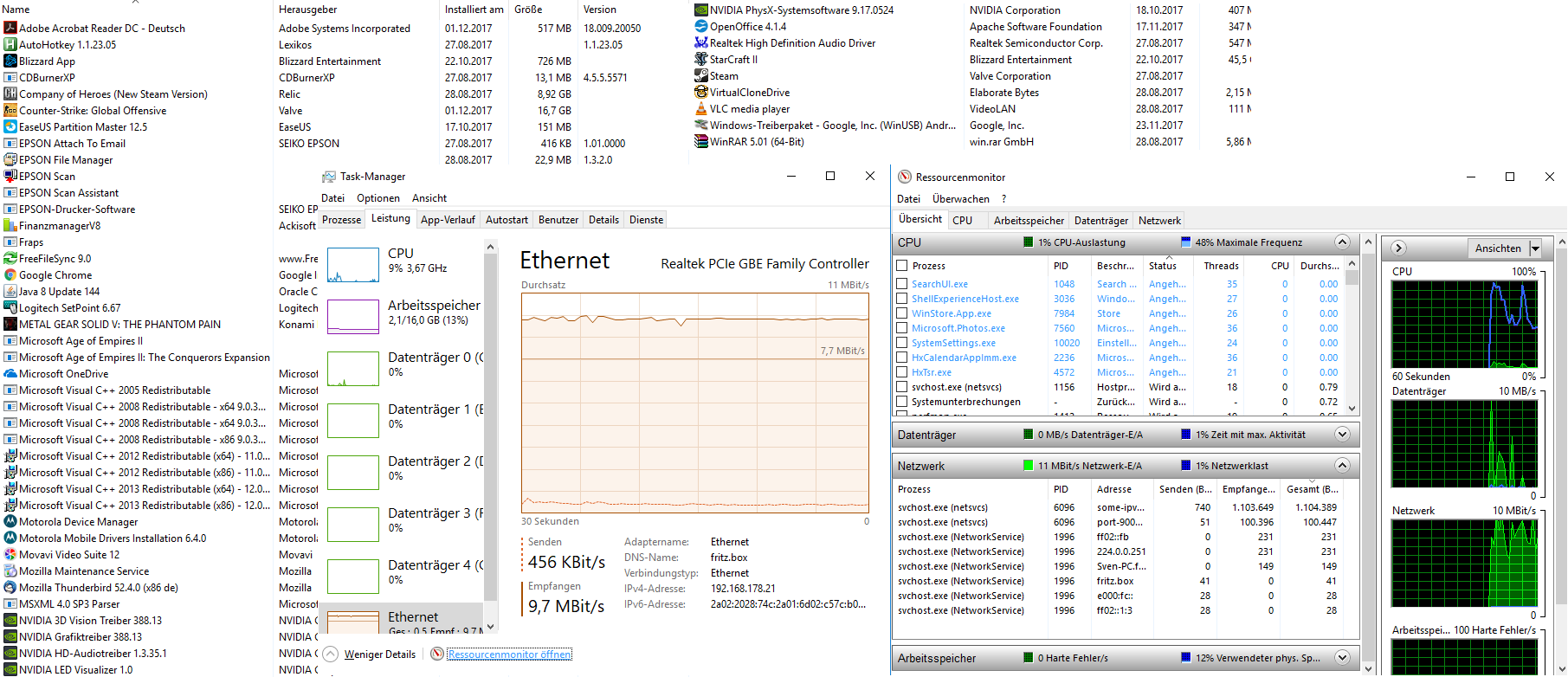Check the svchost.exe (netsvcs) CPU checkbox

(902, 387)
